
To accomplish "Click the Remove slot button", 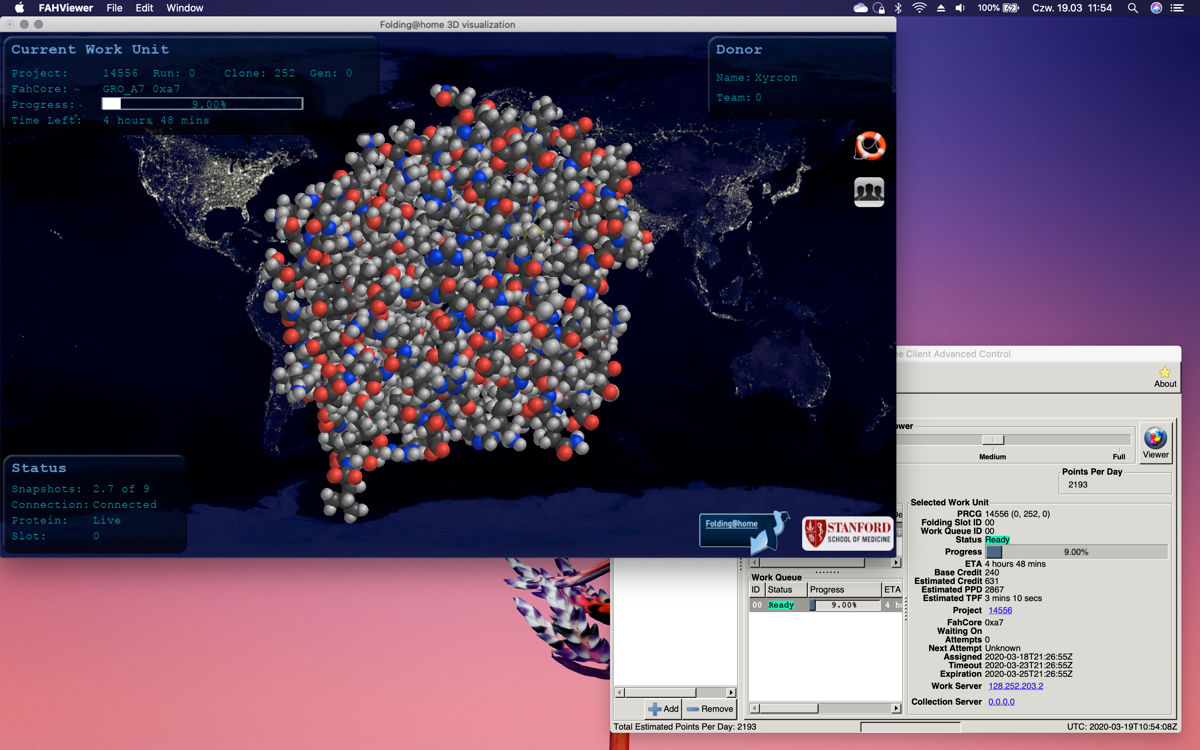I will [710, 709].
